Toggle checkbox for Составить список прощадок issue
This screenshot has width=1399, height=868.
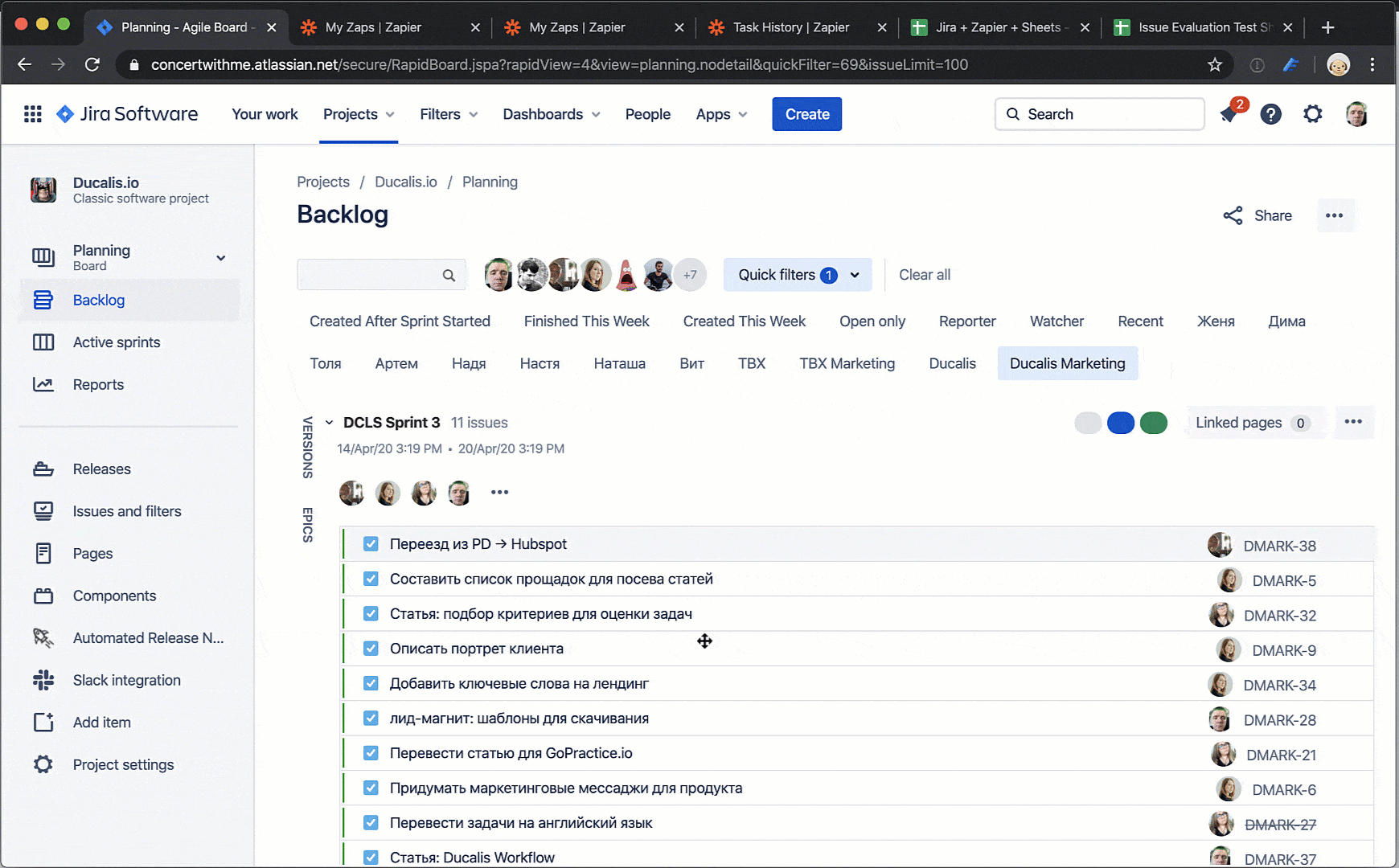pyautogui.click(x=371, y=579)
